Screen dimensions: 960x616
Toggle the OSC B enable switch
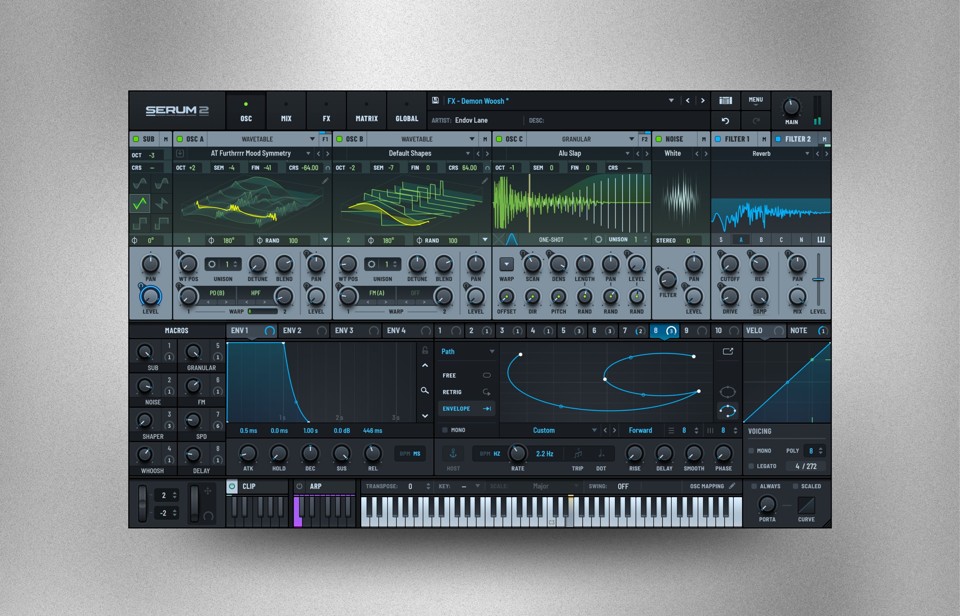click(x=339, y=139)
